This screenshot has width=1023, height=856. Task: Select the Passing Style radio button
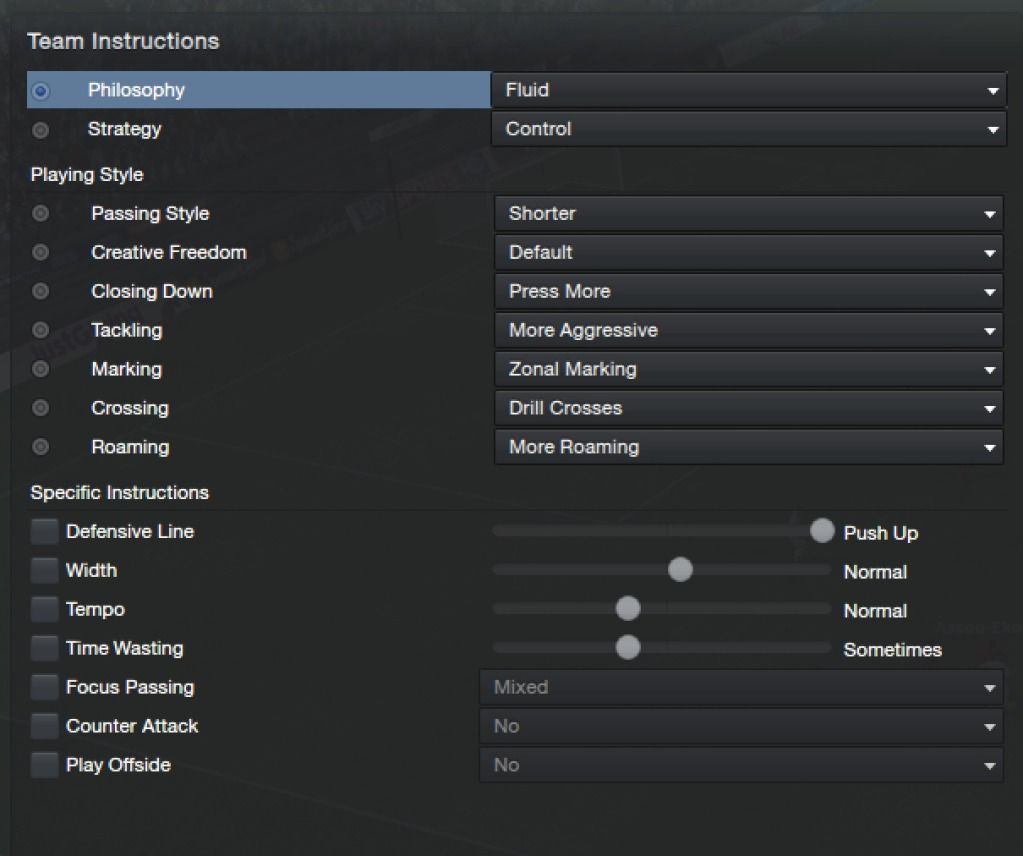click(40, 213)
